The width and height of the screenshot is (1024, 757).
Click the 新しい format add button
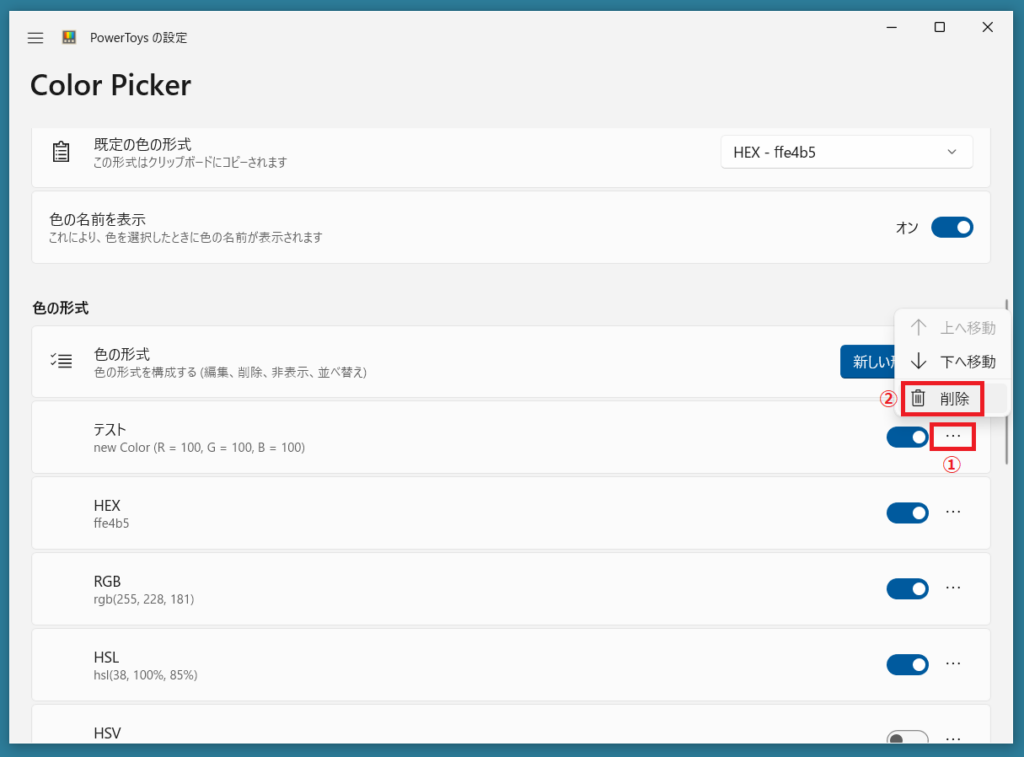click(x=869, y=361)
